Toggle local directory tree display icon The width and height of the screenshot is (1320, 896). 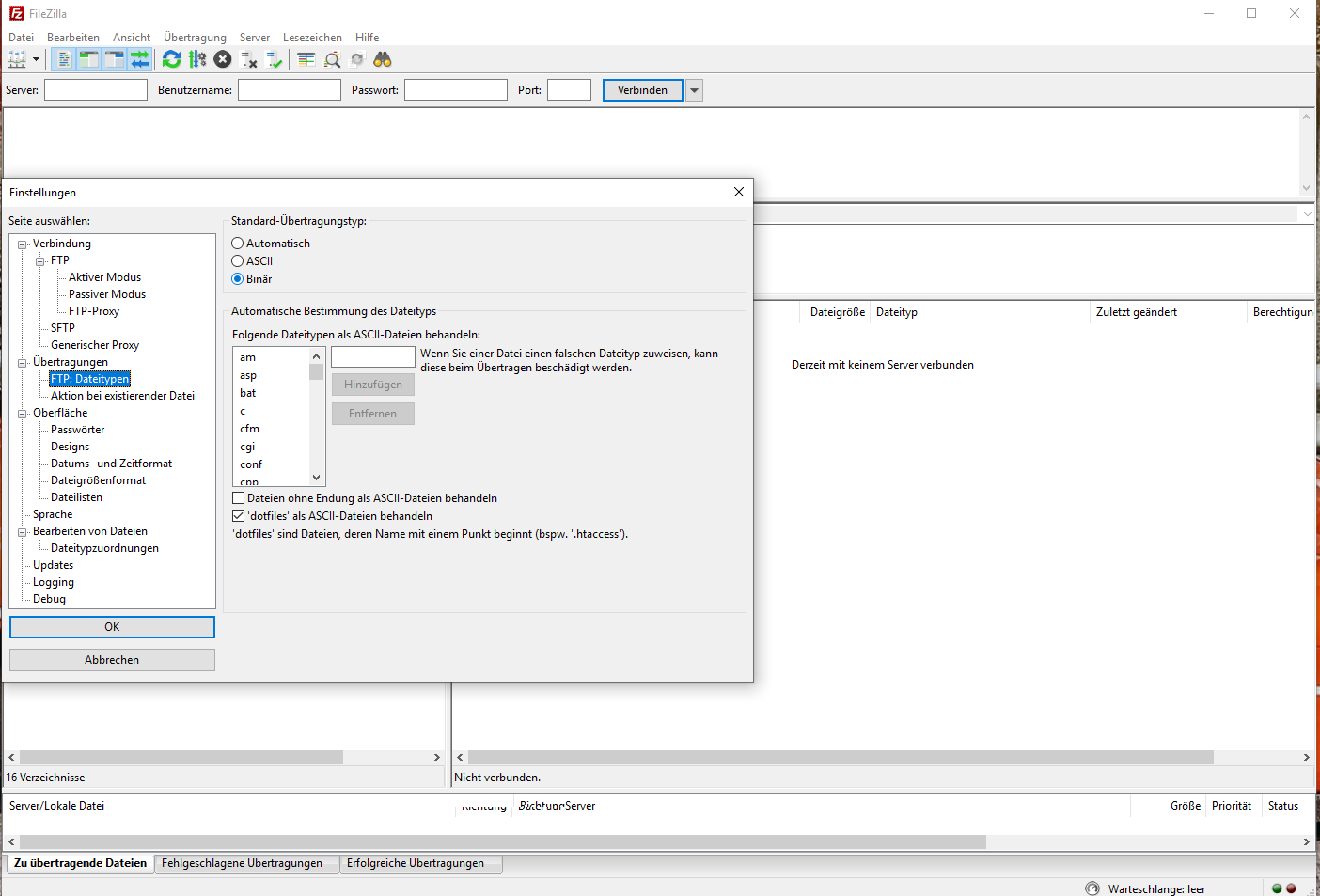tap(88, 59)
